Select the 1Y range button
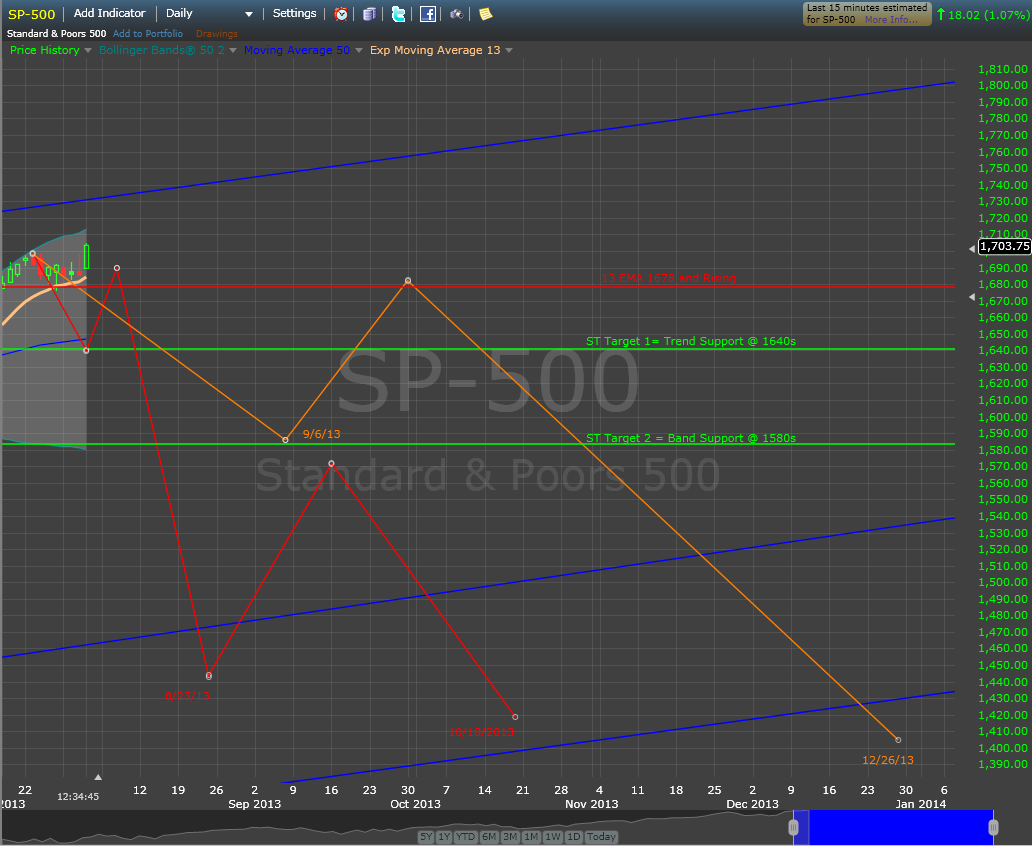Screen dimensions: 1032x847 (444, 837)
